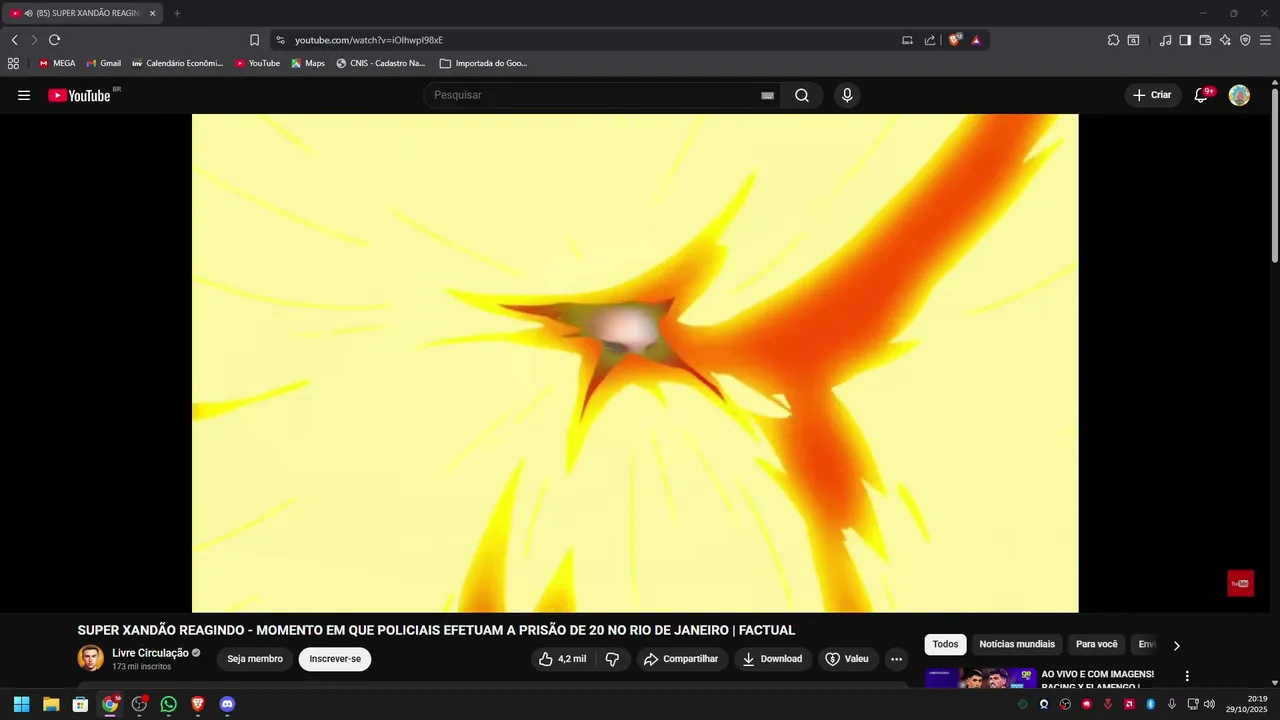Image resolution: width=1280 pixels, height=720 pixels.
Task: Click the Bluetooth tray icon
Action: click(x=1151, y=704)
